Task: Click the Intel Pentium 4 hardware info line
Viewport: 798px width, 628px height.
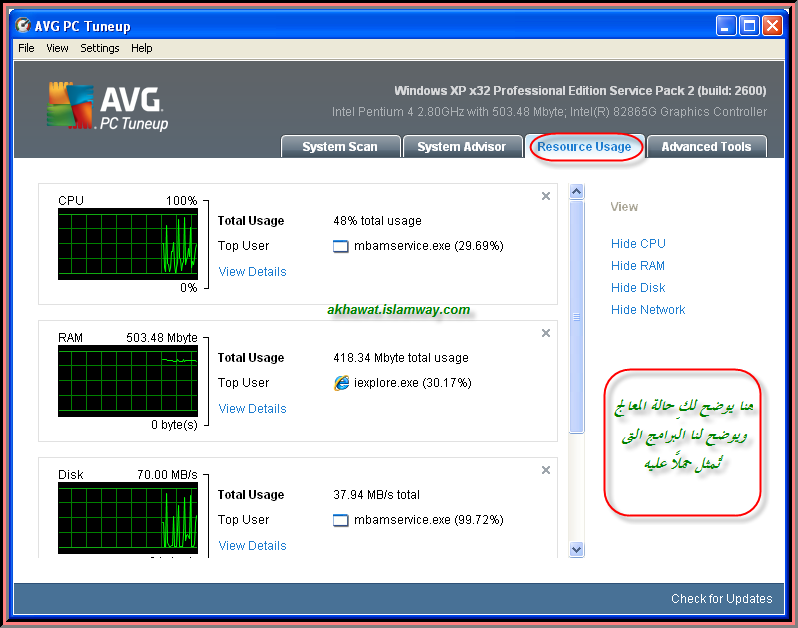Action: pyautogui.click(x=549, y=111)
